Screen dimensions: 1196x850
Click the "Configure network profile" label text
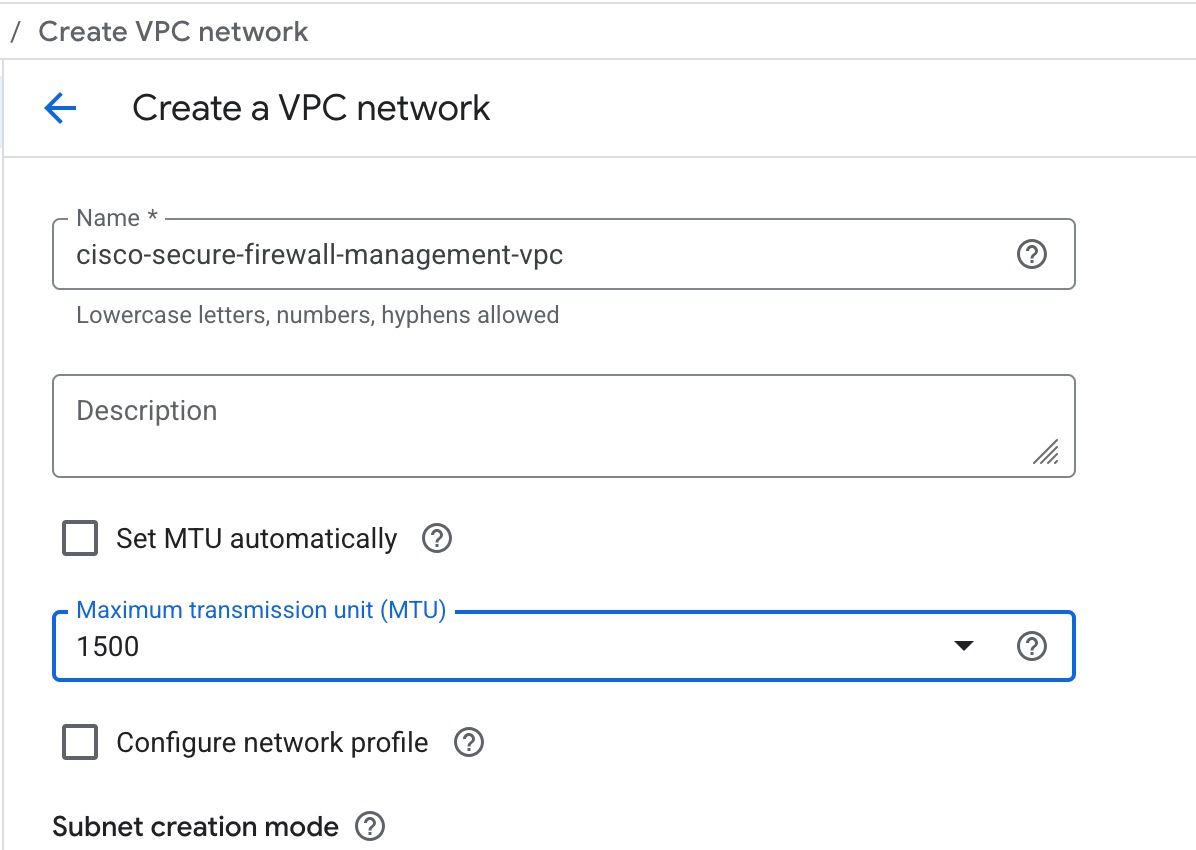click(x=272, y=743)
